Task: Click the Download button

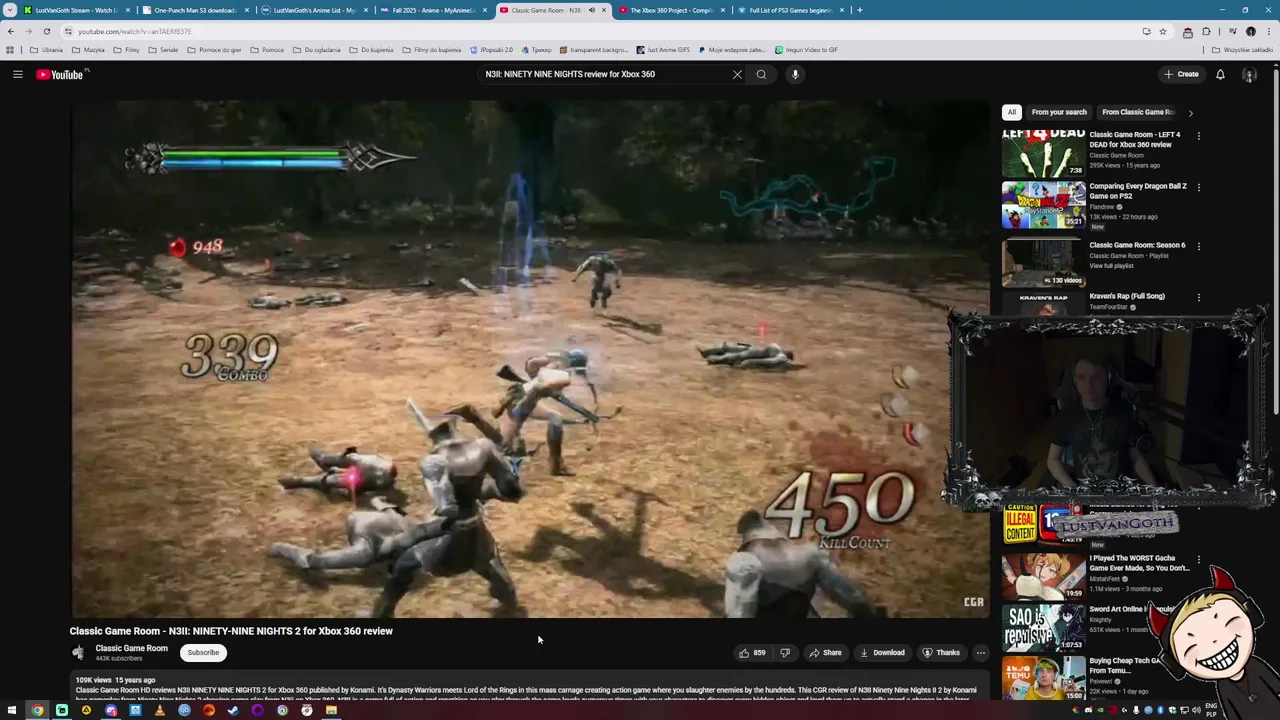Action: [x=882, y=653]
